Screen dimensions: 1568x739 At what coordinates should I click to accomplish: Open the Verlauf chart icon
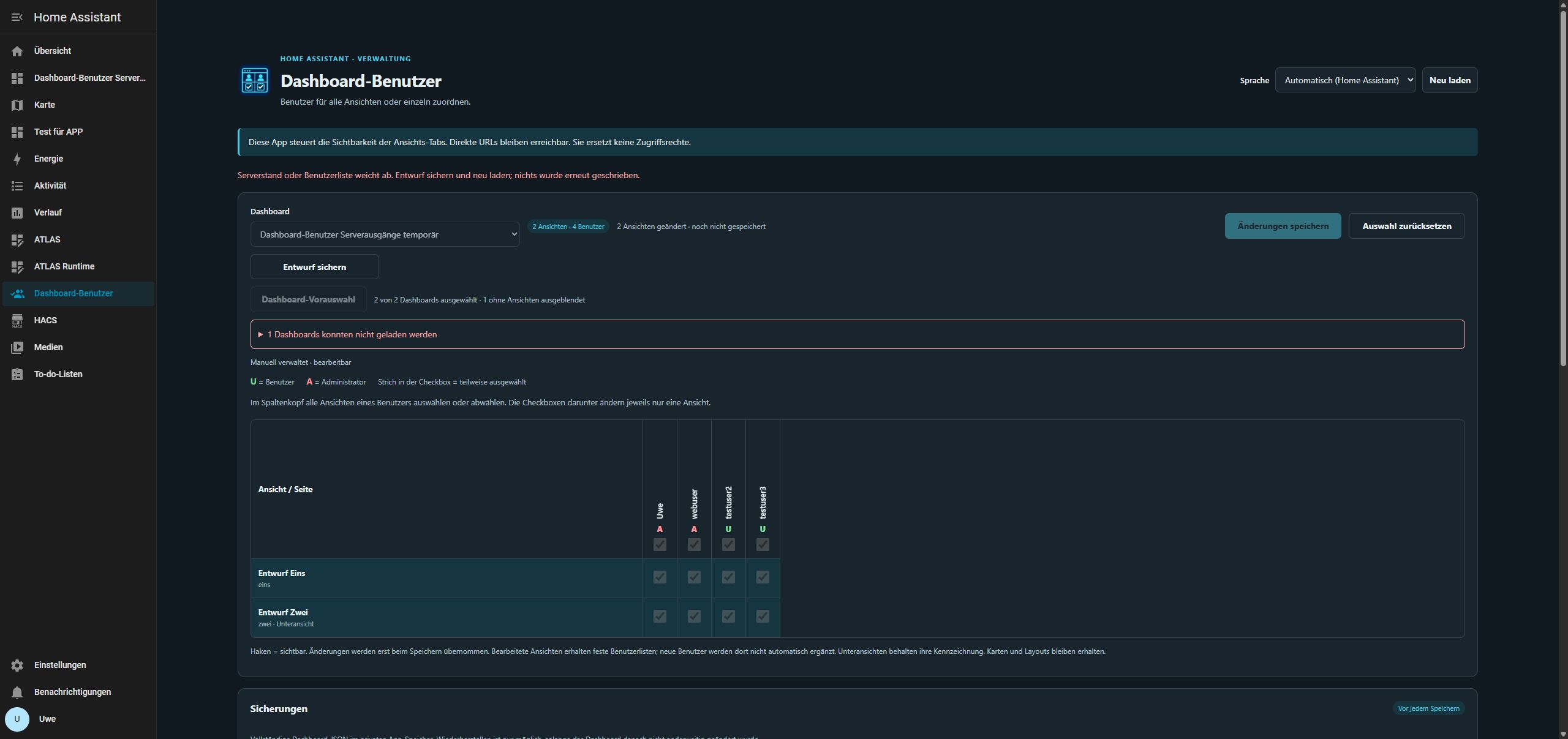pos(17,212)
